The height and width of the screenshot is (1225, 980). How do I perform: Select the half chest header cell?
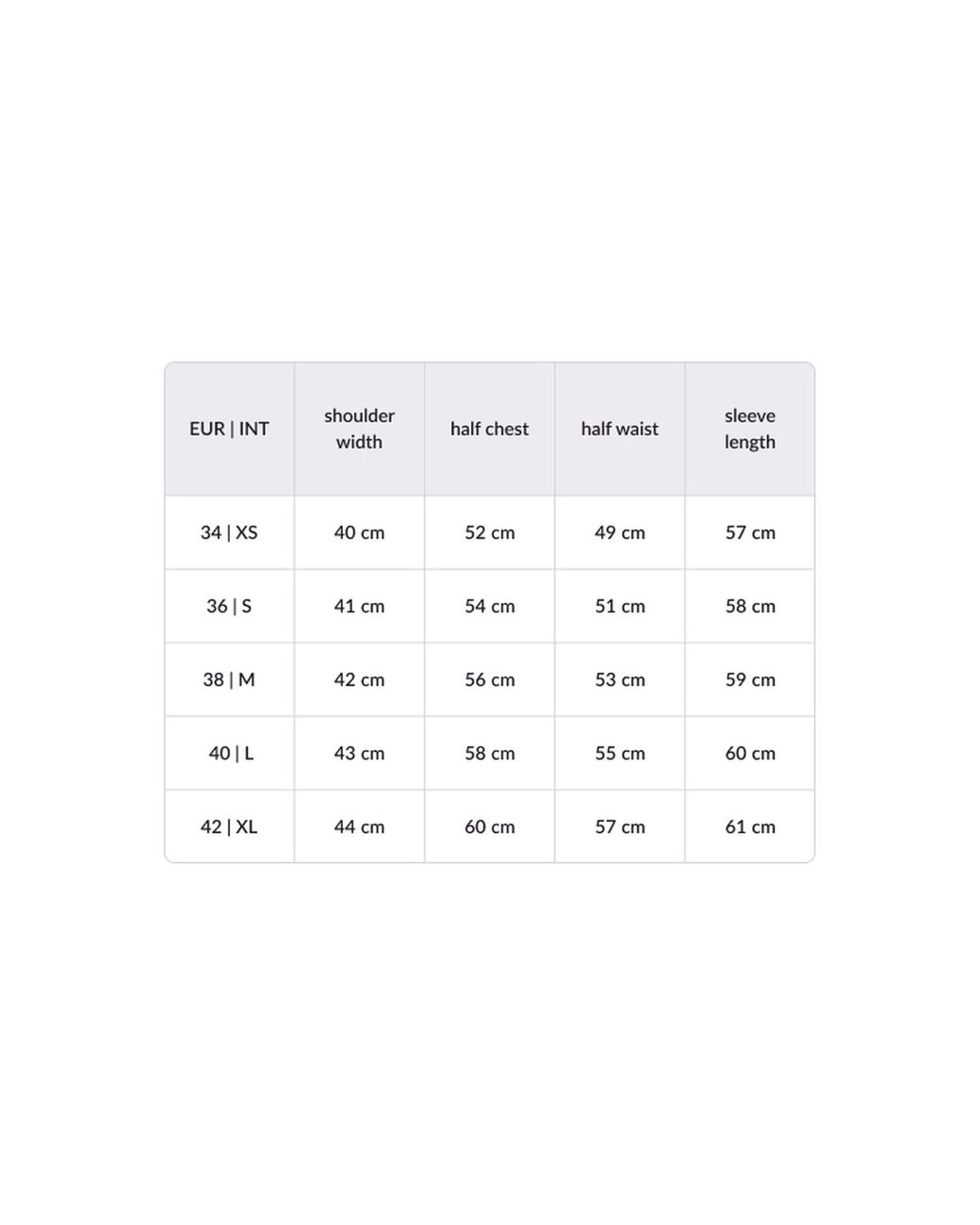(x=489, y=429)
